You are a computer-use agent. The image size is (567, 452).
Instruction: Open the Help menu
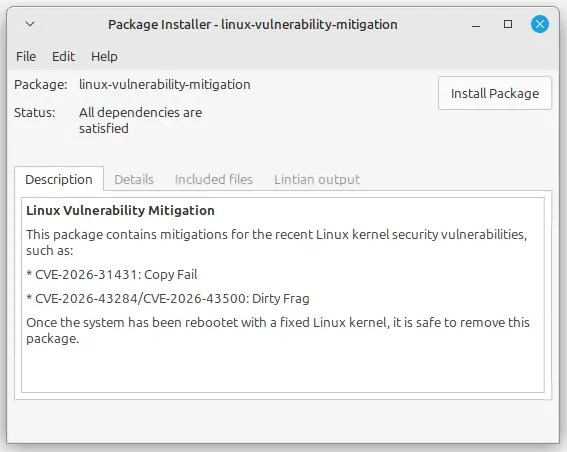click(x=104, y=56)
